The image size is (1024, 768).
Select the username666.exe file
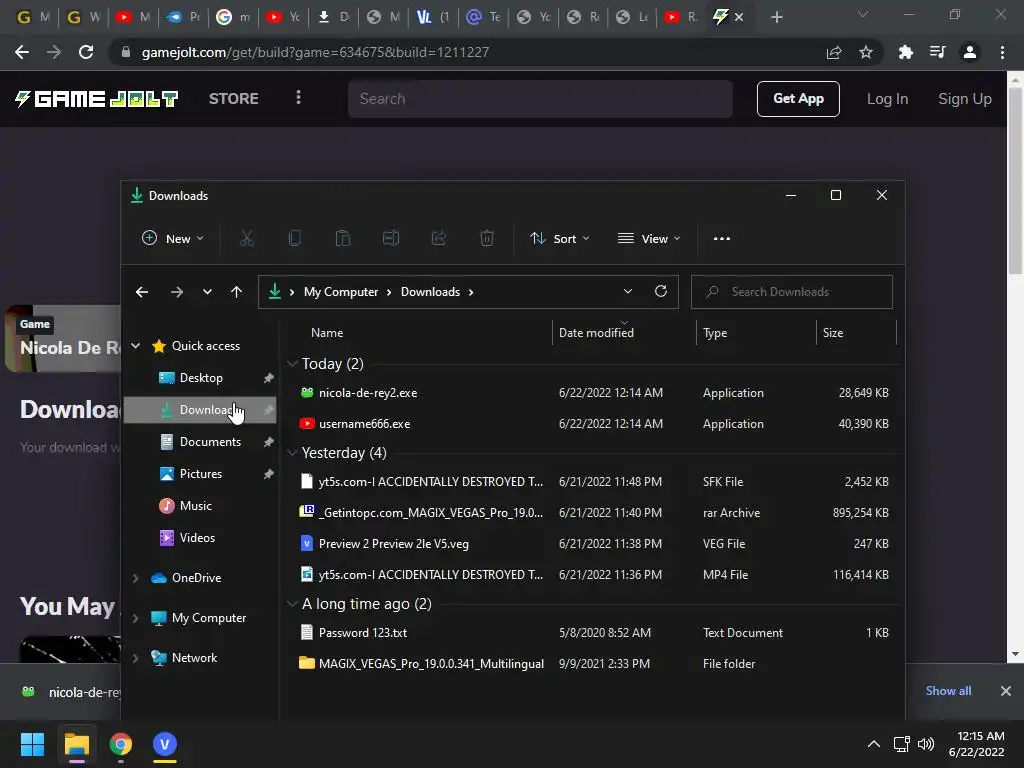click(594, 424)
